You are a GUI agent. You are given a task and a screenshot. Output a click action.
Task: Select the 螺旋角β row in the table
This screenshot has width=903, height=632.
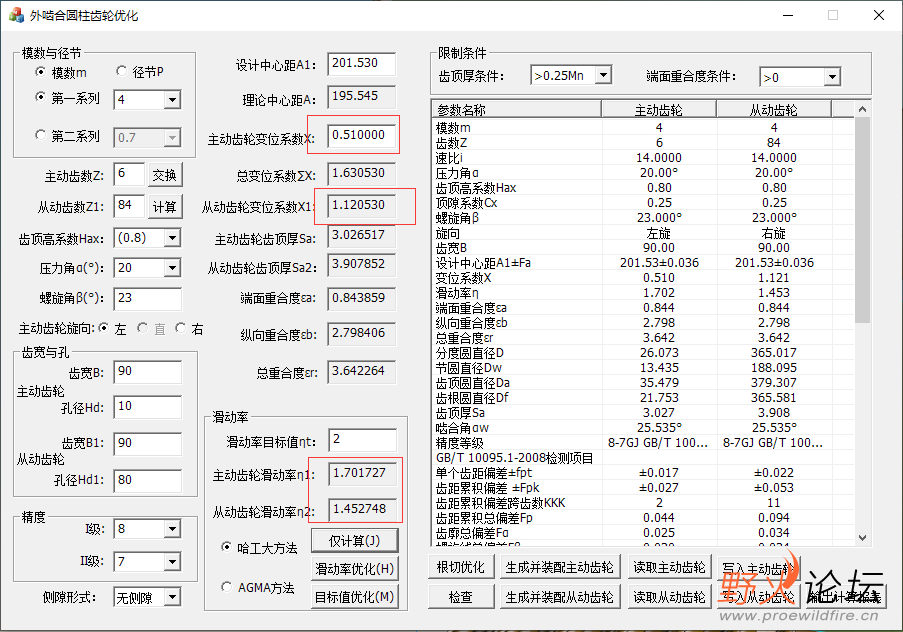click(x=643, y=218)
